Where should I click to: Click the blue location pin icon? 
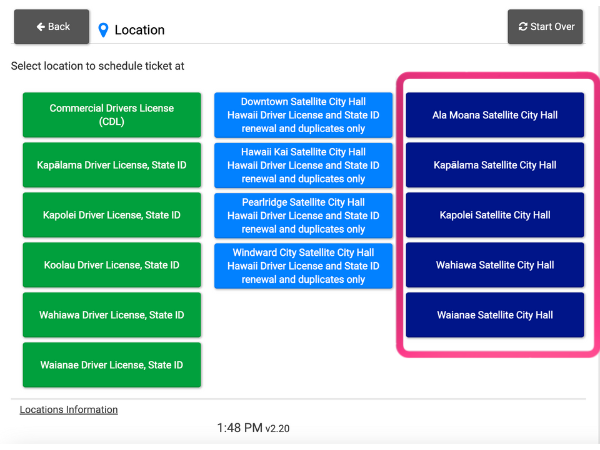pyautogui.click(x=103, y=30)
